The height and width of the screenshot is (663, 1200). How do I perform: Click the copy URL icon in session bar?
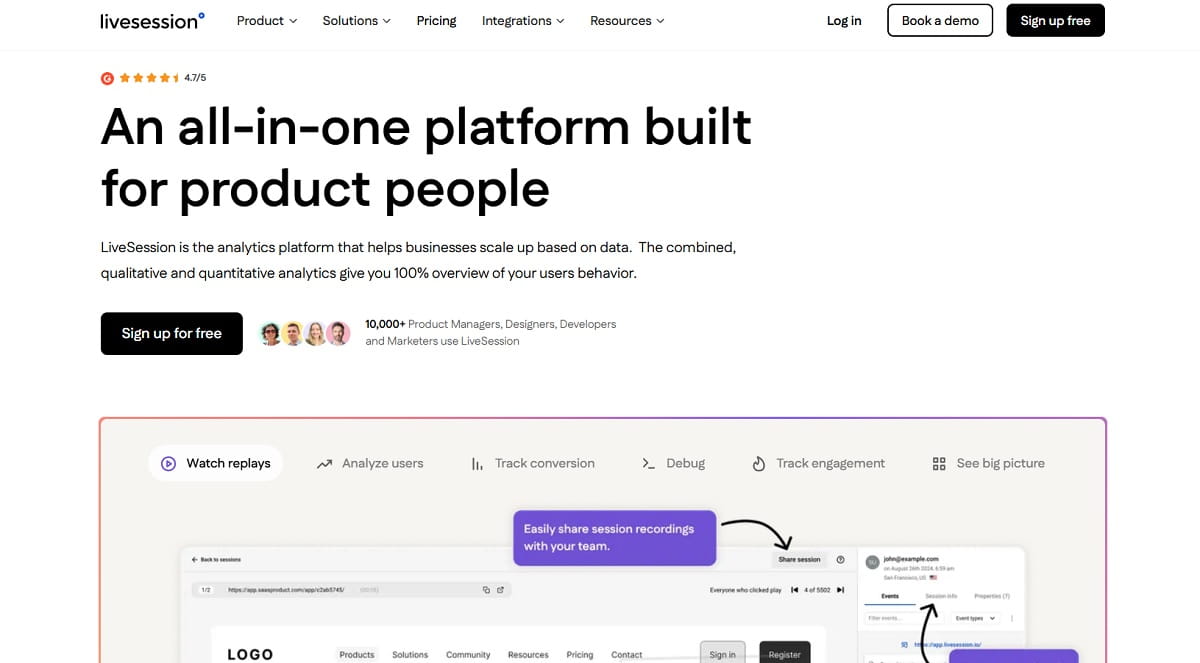[x=486, y=590]
